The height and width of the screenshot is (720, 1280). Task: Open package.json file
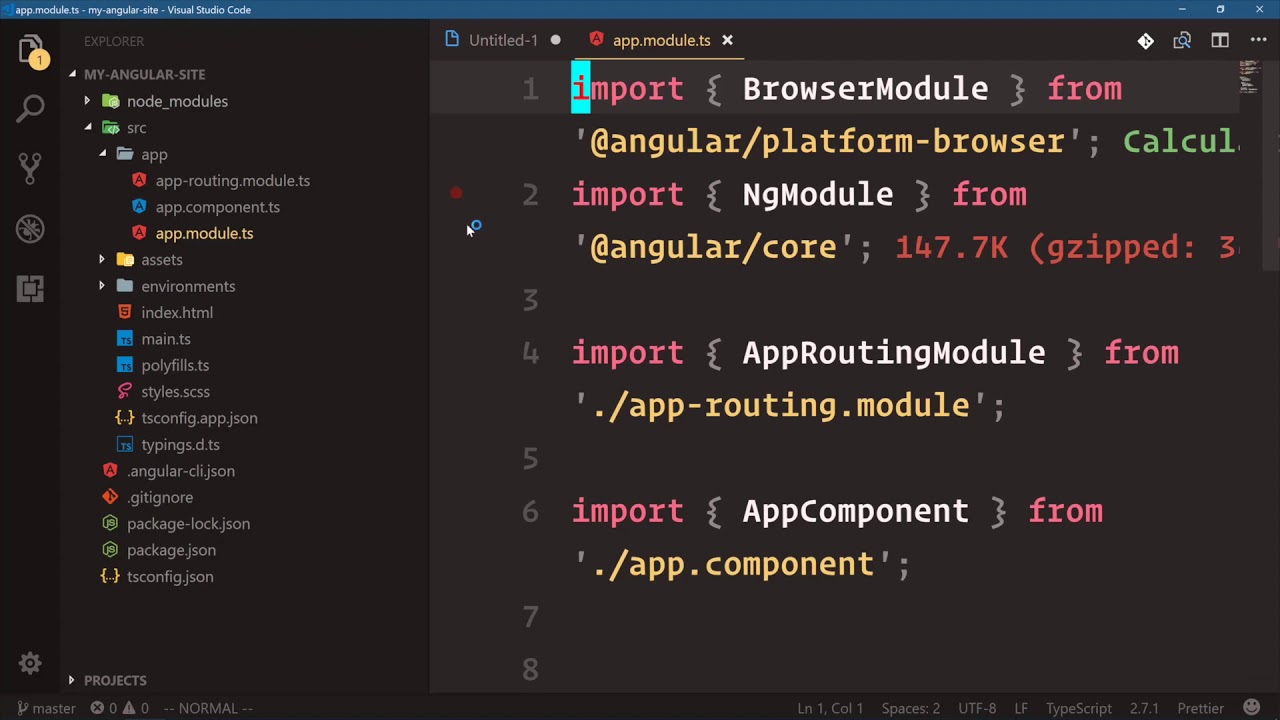click(x=171, y=550)
